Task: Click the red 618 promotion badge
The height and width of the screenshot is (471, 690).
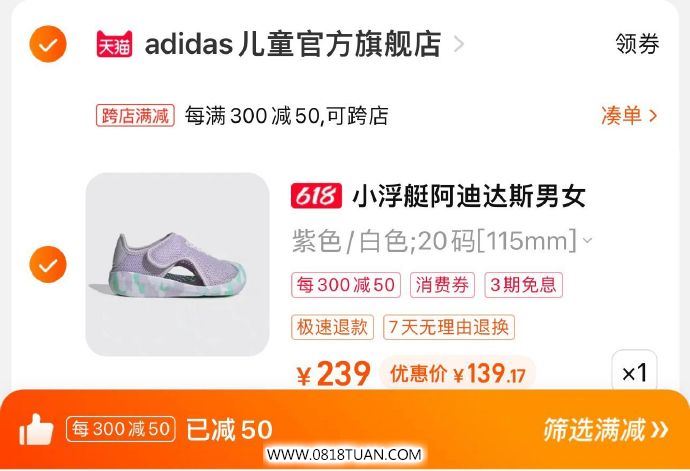Action: [x=316, y=195]
